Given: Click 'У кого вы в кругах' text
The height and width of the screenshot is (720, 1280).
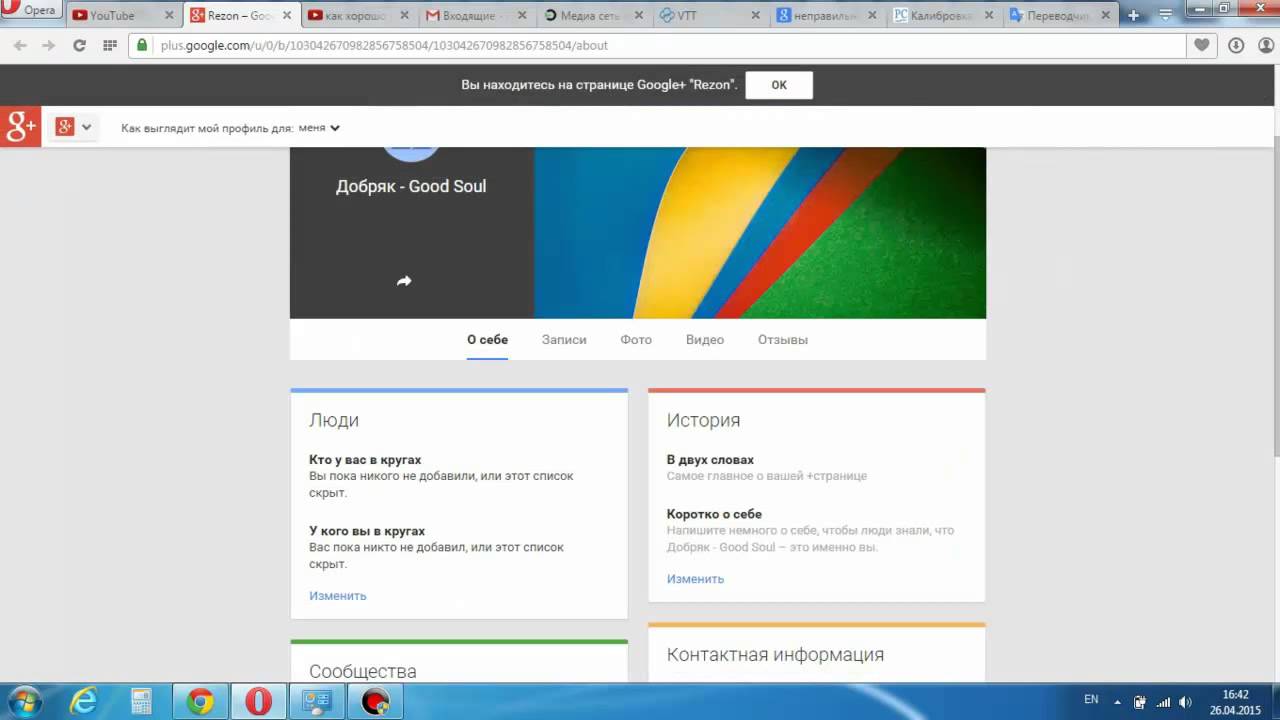Looking at the screenshot, I should click(x=367, y=531).
